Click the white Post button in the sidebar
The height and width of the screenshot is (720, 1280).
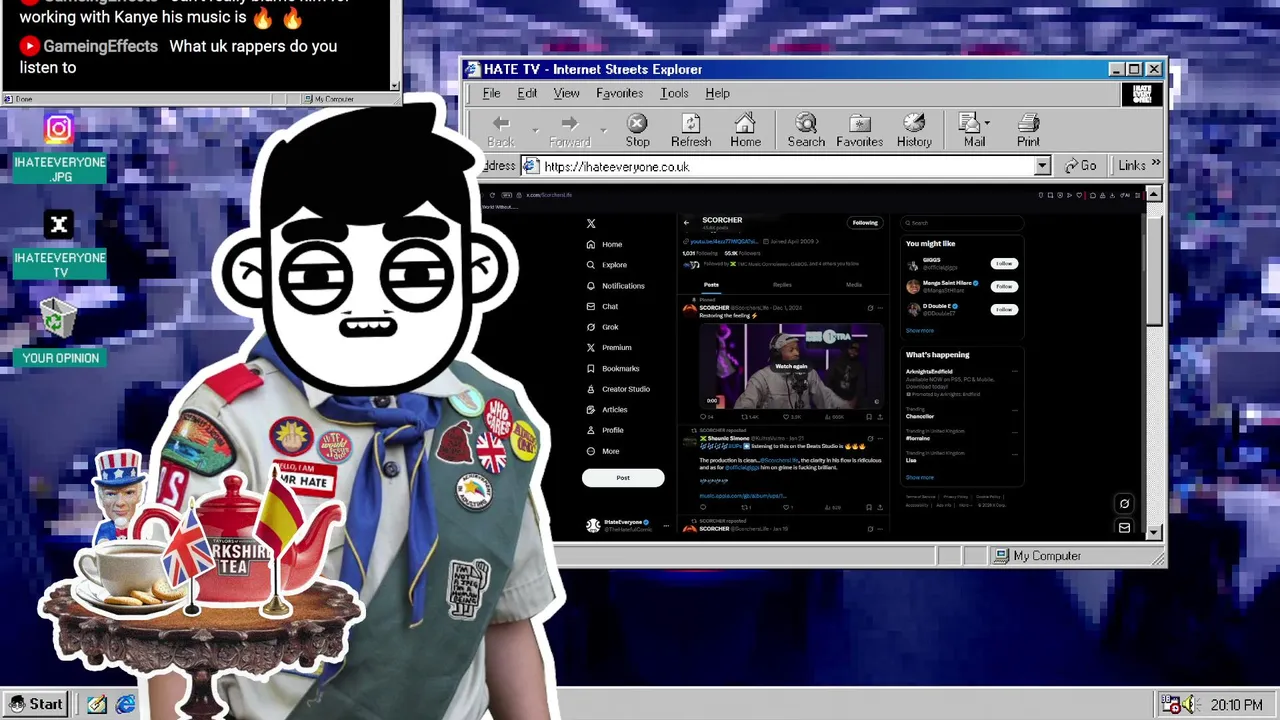tap(623, 478)
